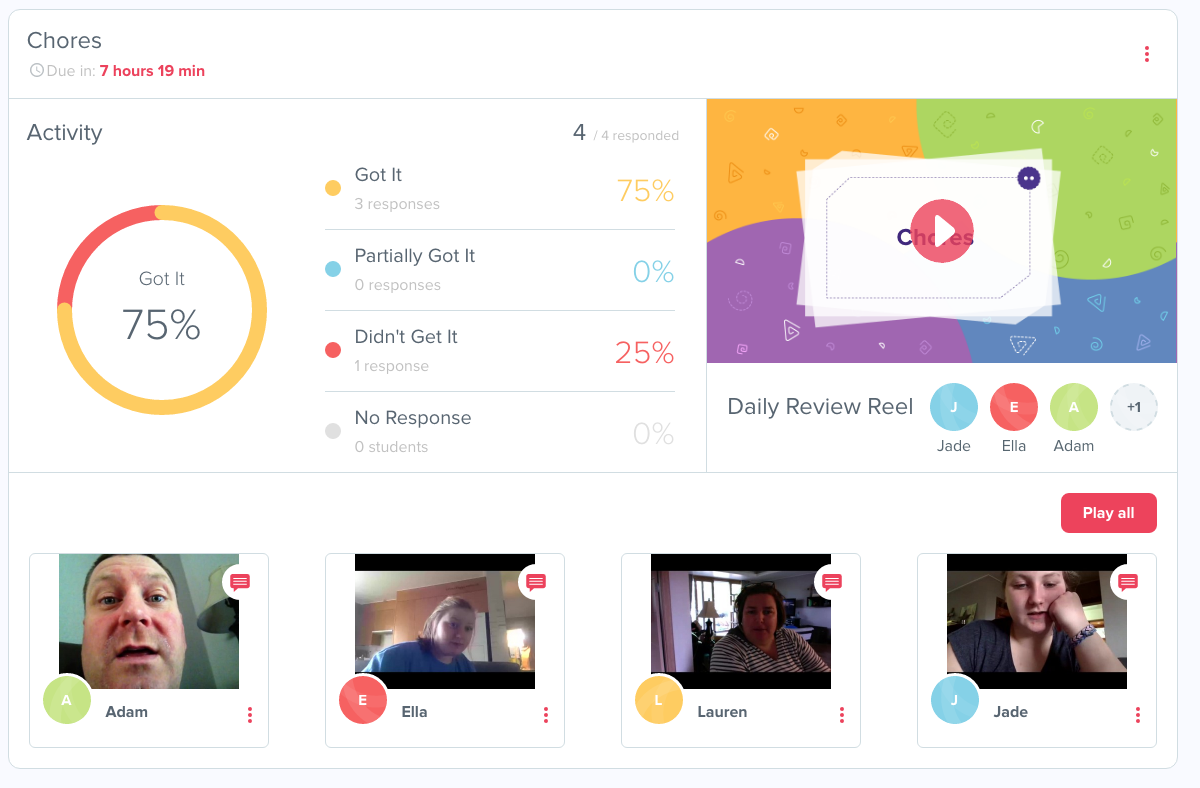Image resolution: width=1200 pixels, height=788 pixels.
Task: Open the three-dot menu on Adam's card
Action: click(250, 714)
